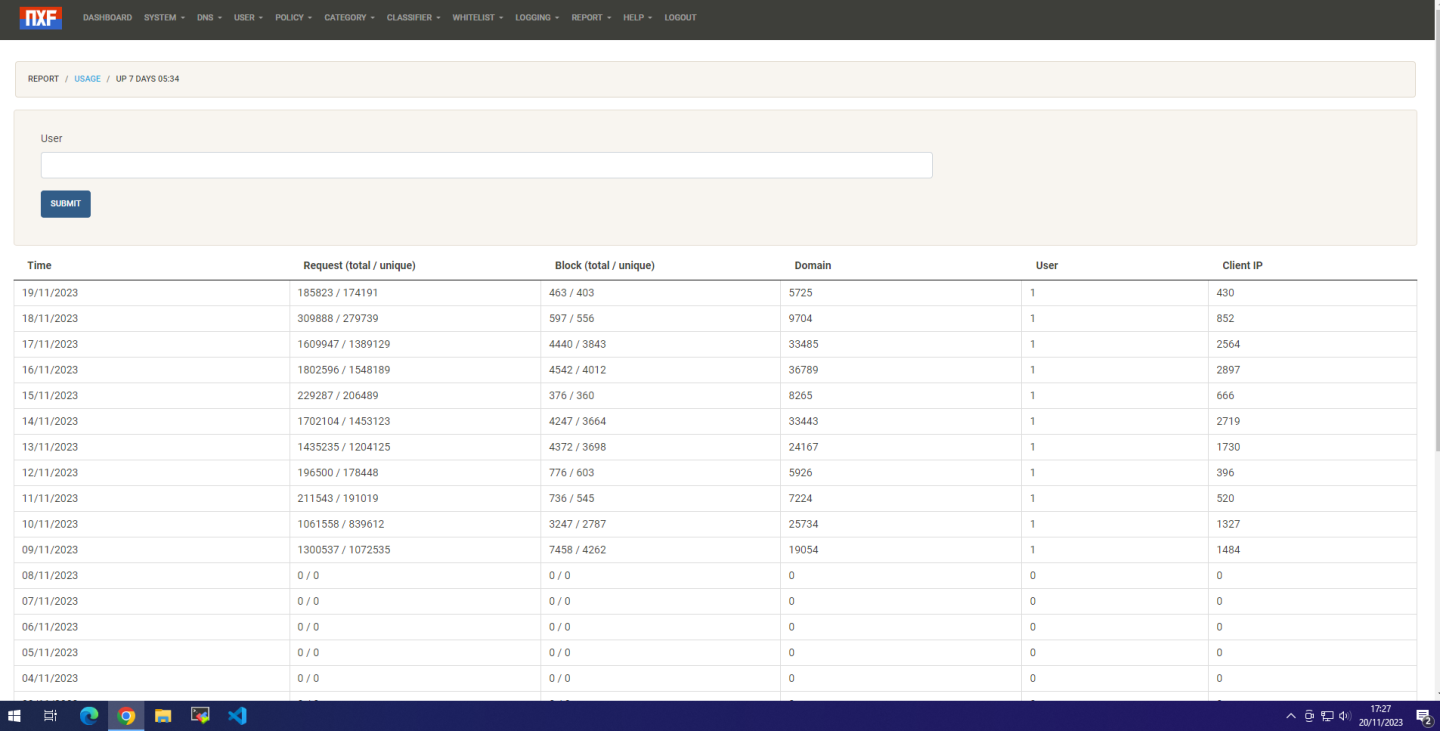Viewport: 1440px width, 731px height.
Task: Select the 08/11/2023 date cell
Action: [50, 576]
